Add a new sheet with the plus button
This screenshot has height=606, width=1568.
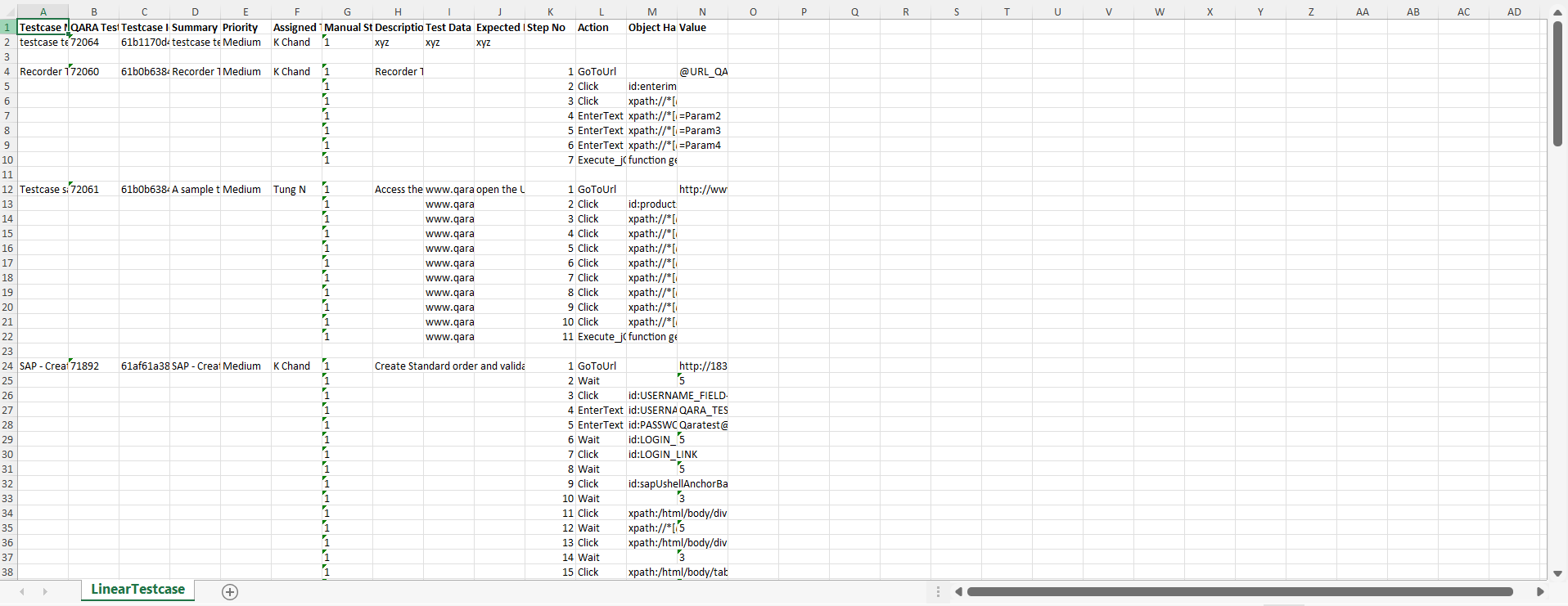click(230, 591)
